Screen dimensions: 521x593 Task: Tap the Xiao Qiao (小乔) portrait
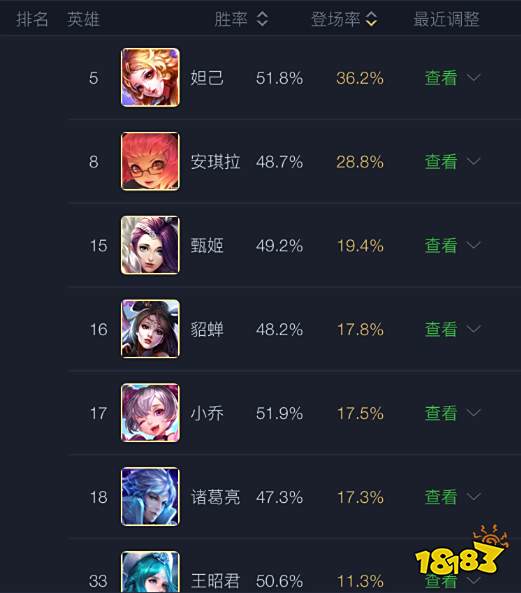coord(150,413)
